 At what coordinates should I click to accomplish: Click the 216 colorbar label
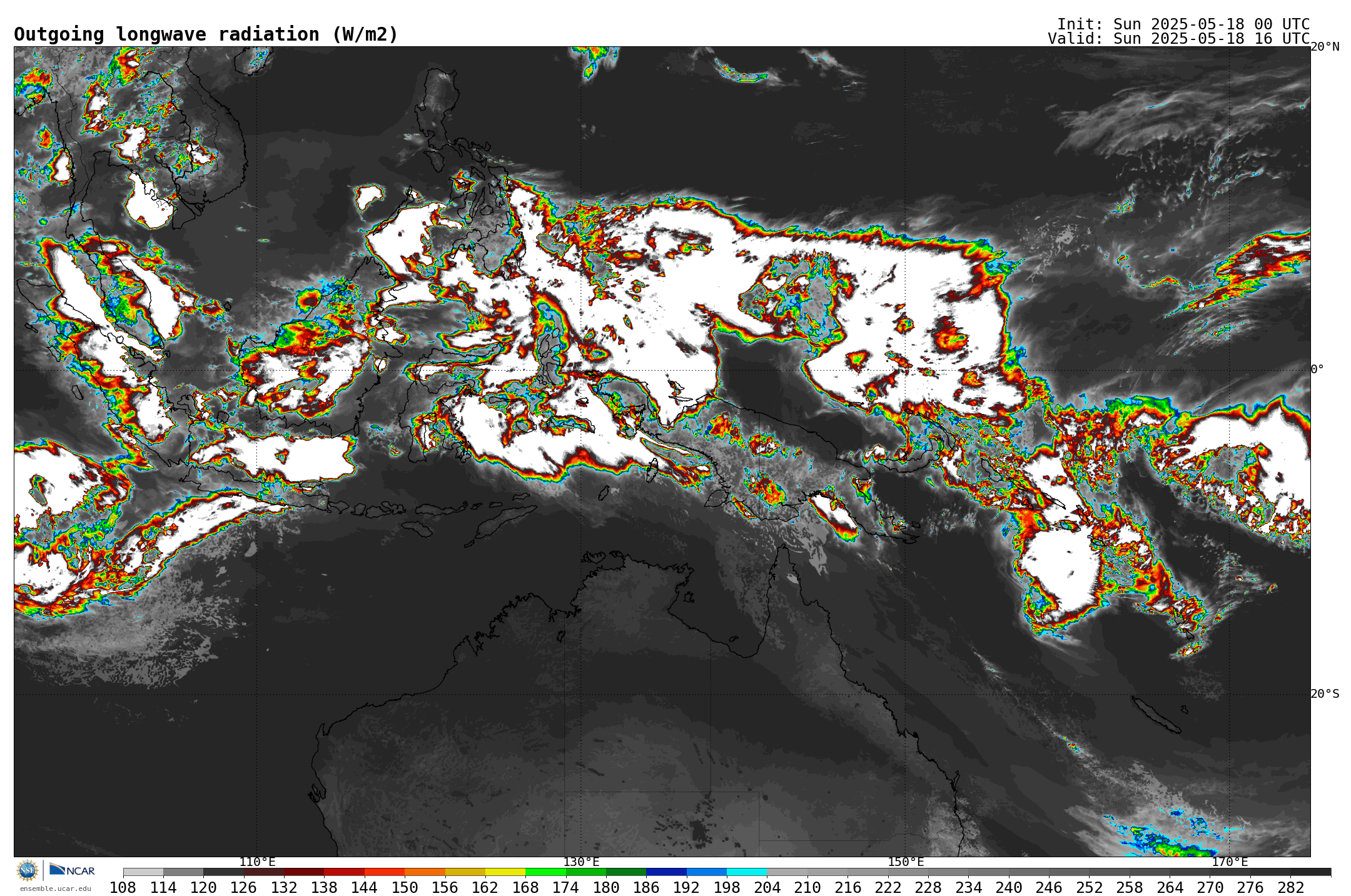[x=848, y=888]
